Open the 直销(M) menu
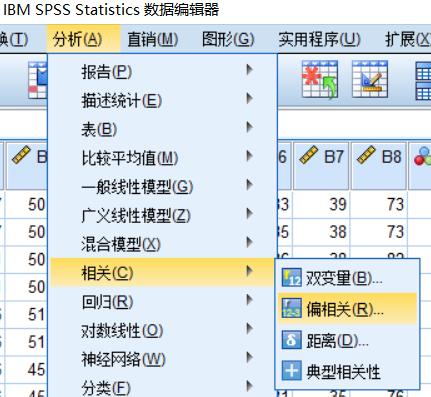This screenshot has height=397, width=431. pyautogui.click(x=153, y=39)
